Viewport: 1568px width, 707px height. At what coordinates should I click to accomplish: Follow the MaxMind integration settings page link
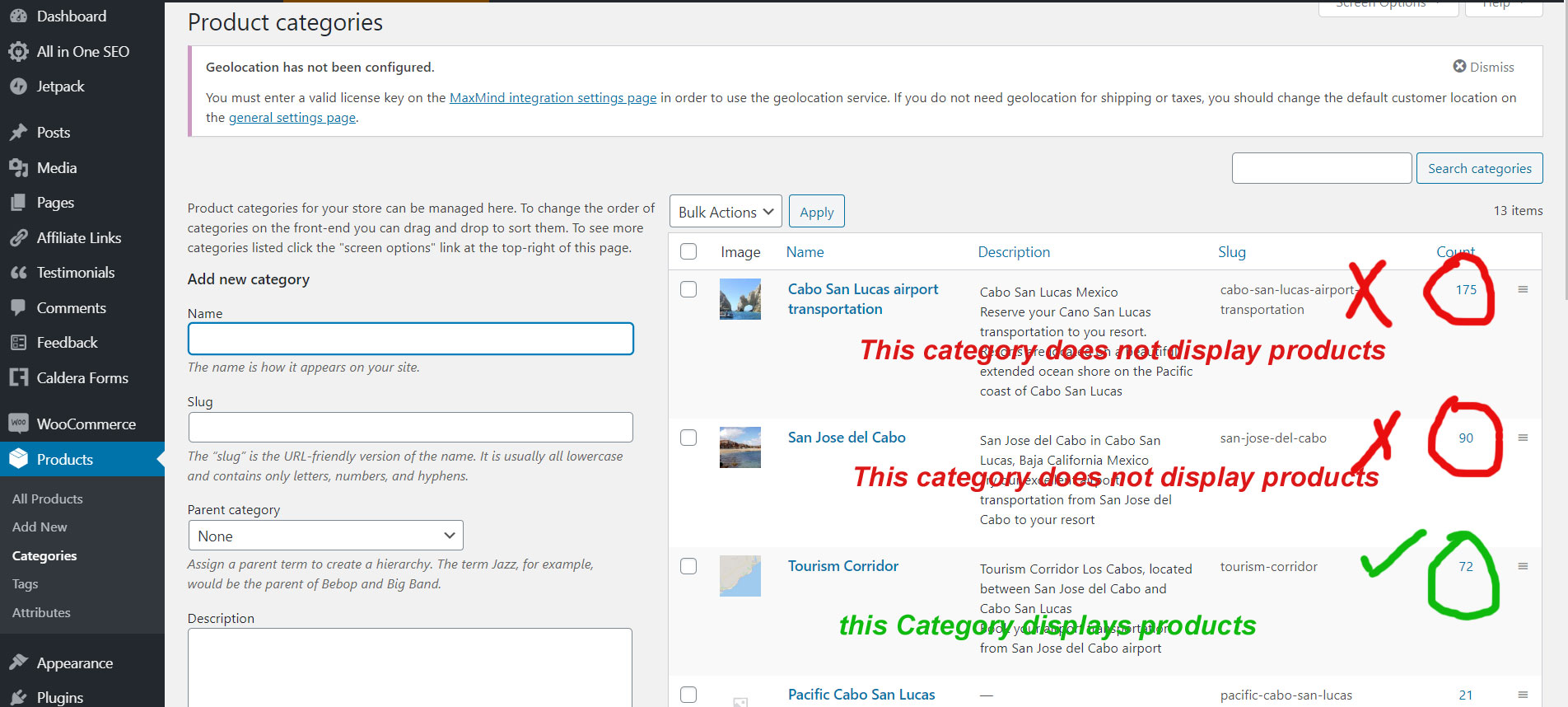point(553,97)
